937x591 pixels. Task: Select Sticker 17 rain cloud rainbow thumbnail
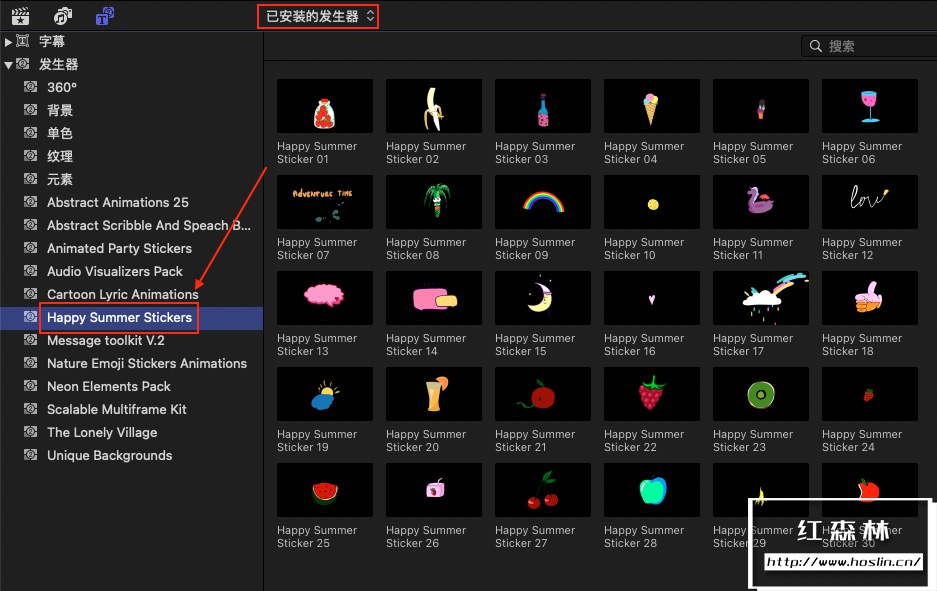761,298
